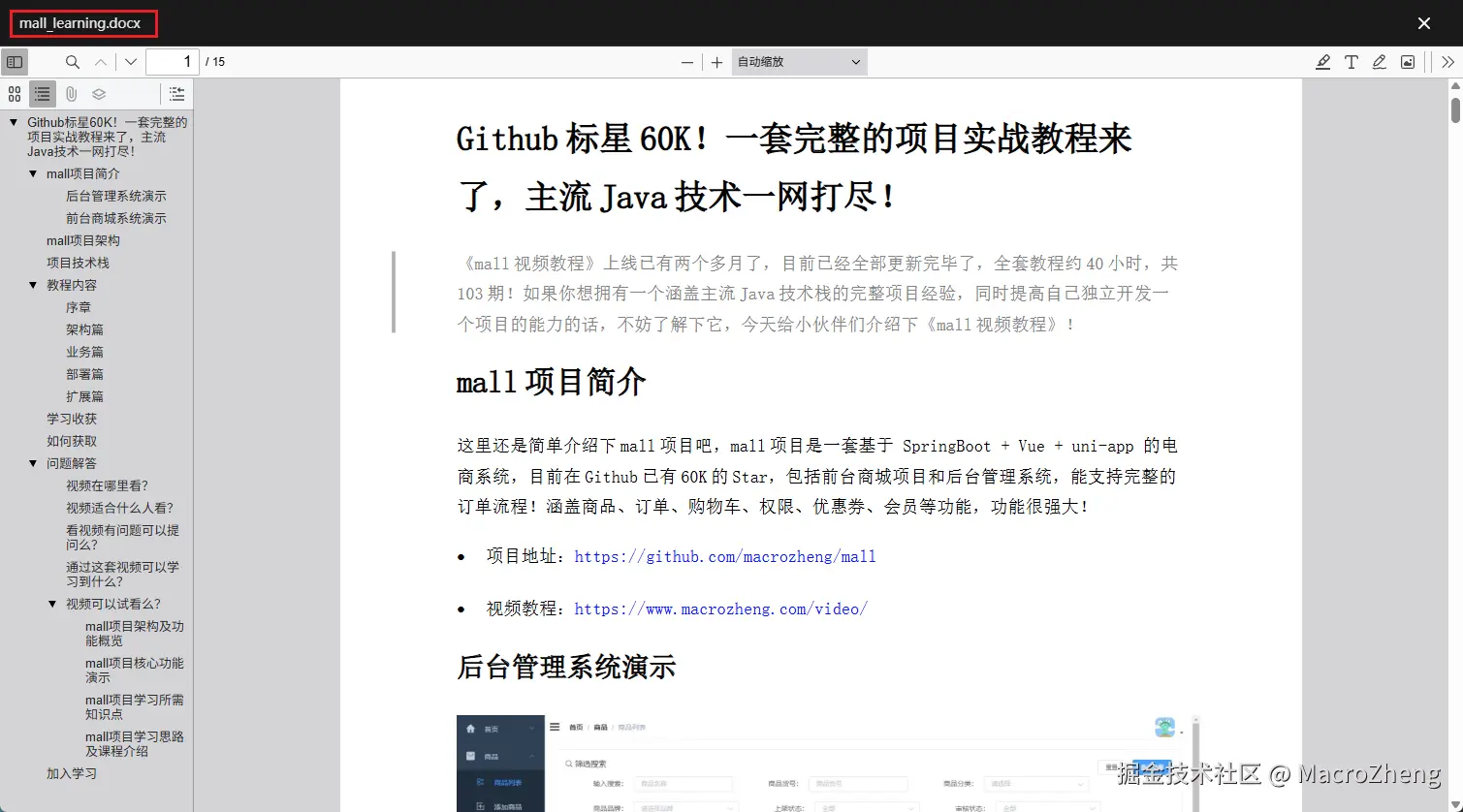Open the www.macrozheng.com/video link
The width and height of the screenshot is (1463, 812).
click(x=720, y=609)
